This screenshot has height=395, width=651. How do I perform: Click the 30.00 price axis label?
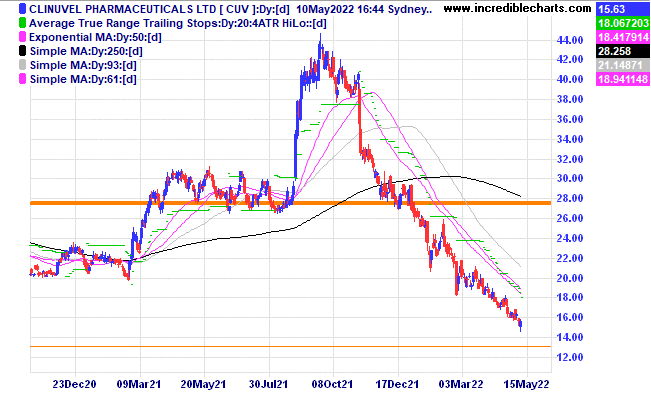(570, 178)
